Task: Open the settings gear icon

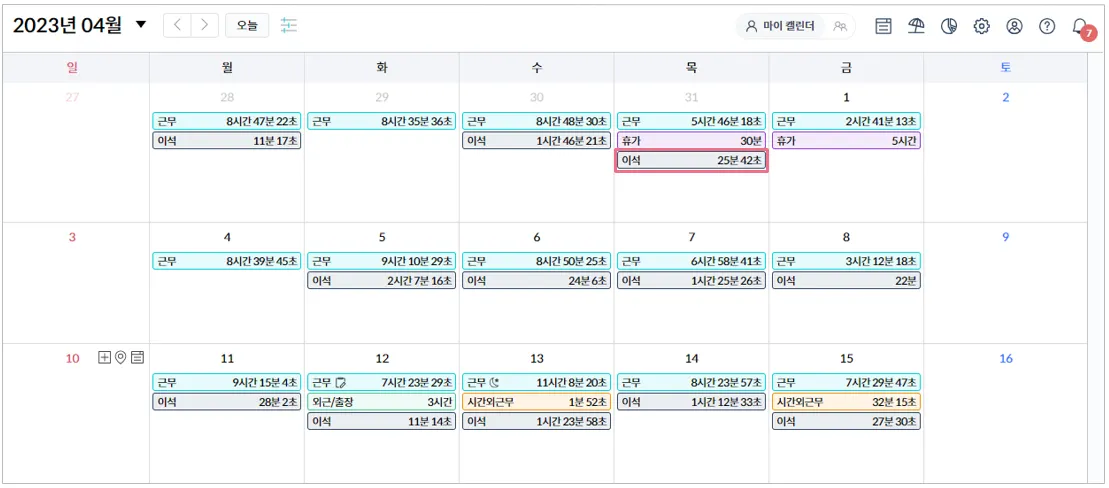Action: click(x=982, y=27)
